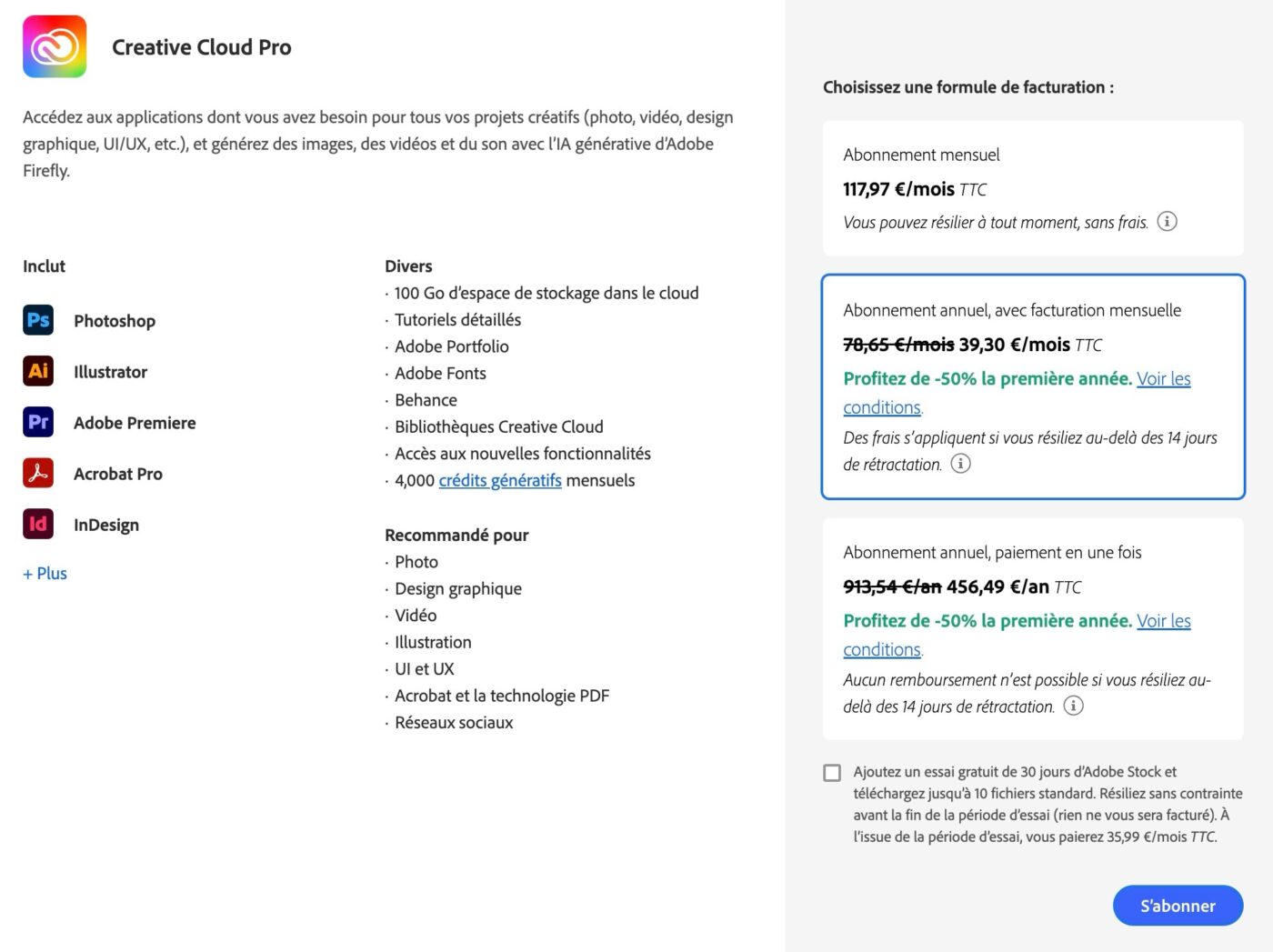Open 'Voir les conditions' in monthly-billed annual plan

point(1163,379)
